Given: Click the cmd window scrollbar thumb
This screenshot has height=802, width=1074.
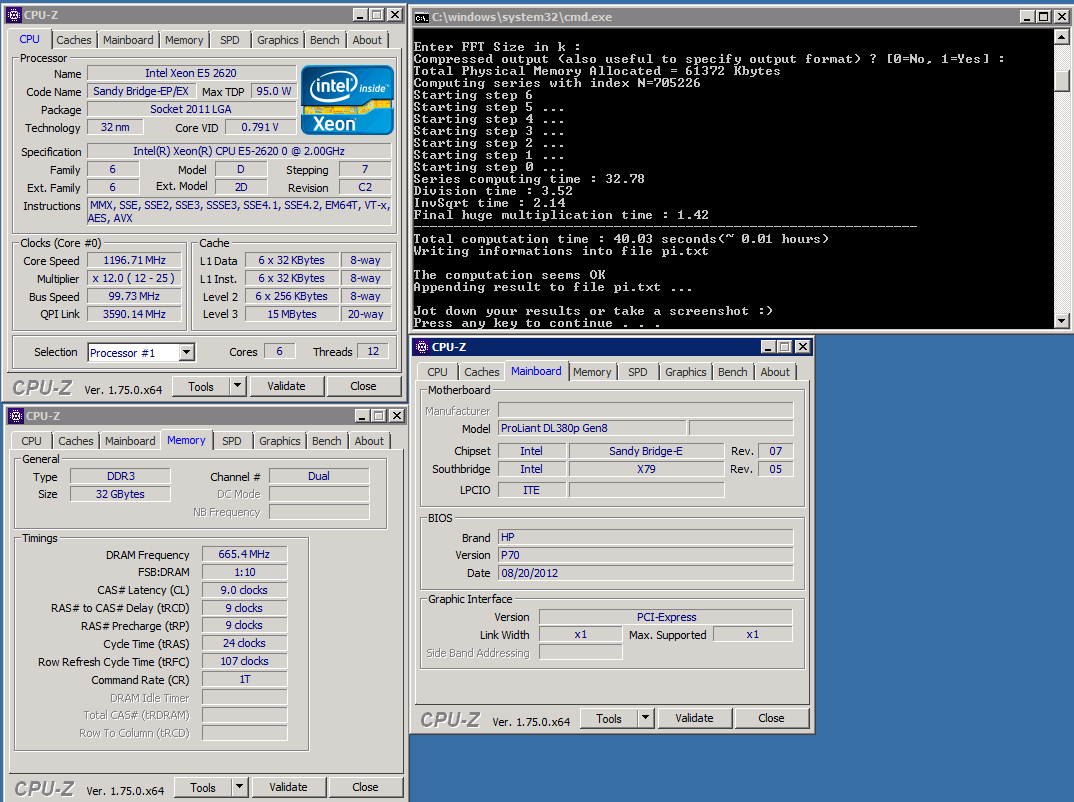Looking at the screenshot, I should (x=1062, y=81).
